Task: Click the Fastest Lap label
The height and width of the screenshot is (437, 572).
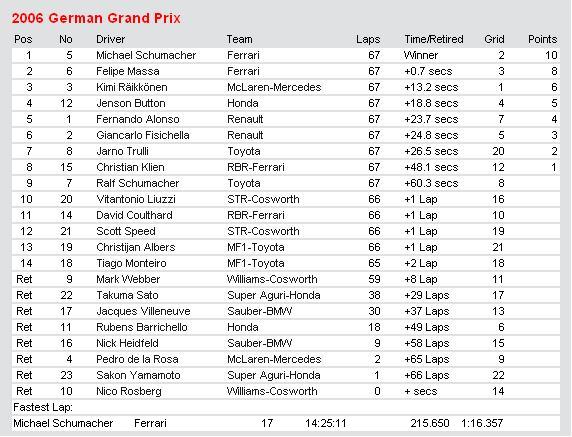Action: 43,407
